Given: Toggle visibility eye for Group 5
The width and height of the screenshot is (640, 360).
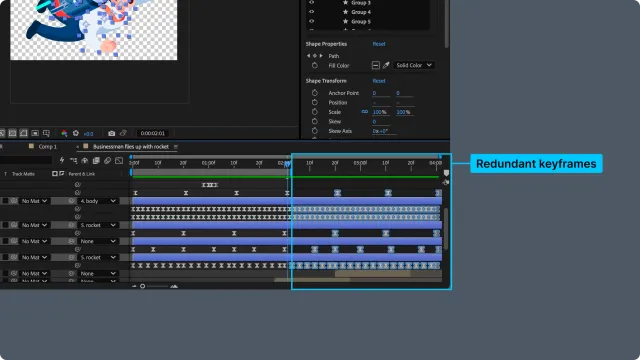Looking at the screenshot, I should (x=311, y=21).
